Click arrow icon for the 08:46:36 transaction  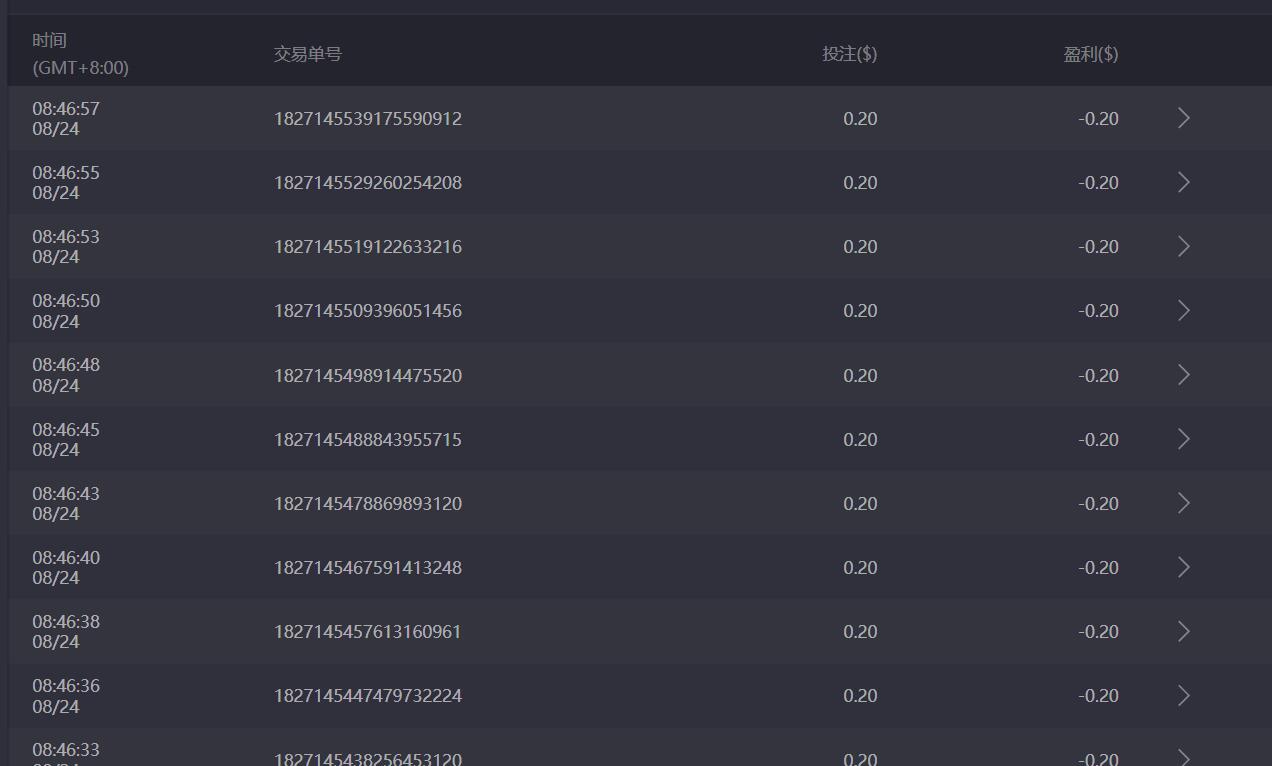1184,695
